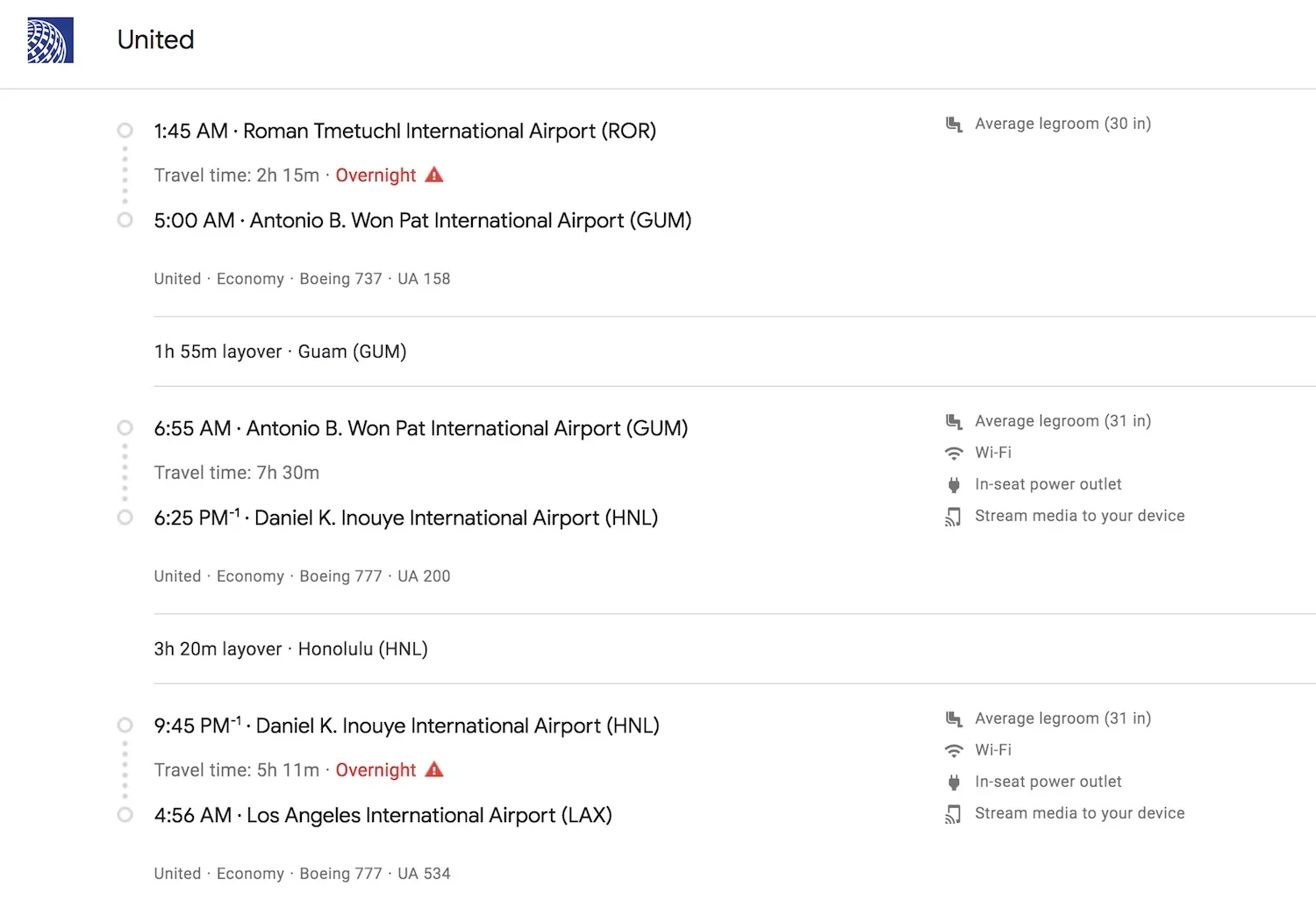Screen dimensions: 1316x908
Task: Click red Overnight label on HNL-LAX flight
Action: point(375,770)
